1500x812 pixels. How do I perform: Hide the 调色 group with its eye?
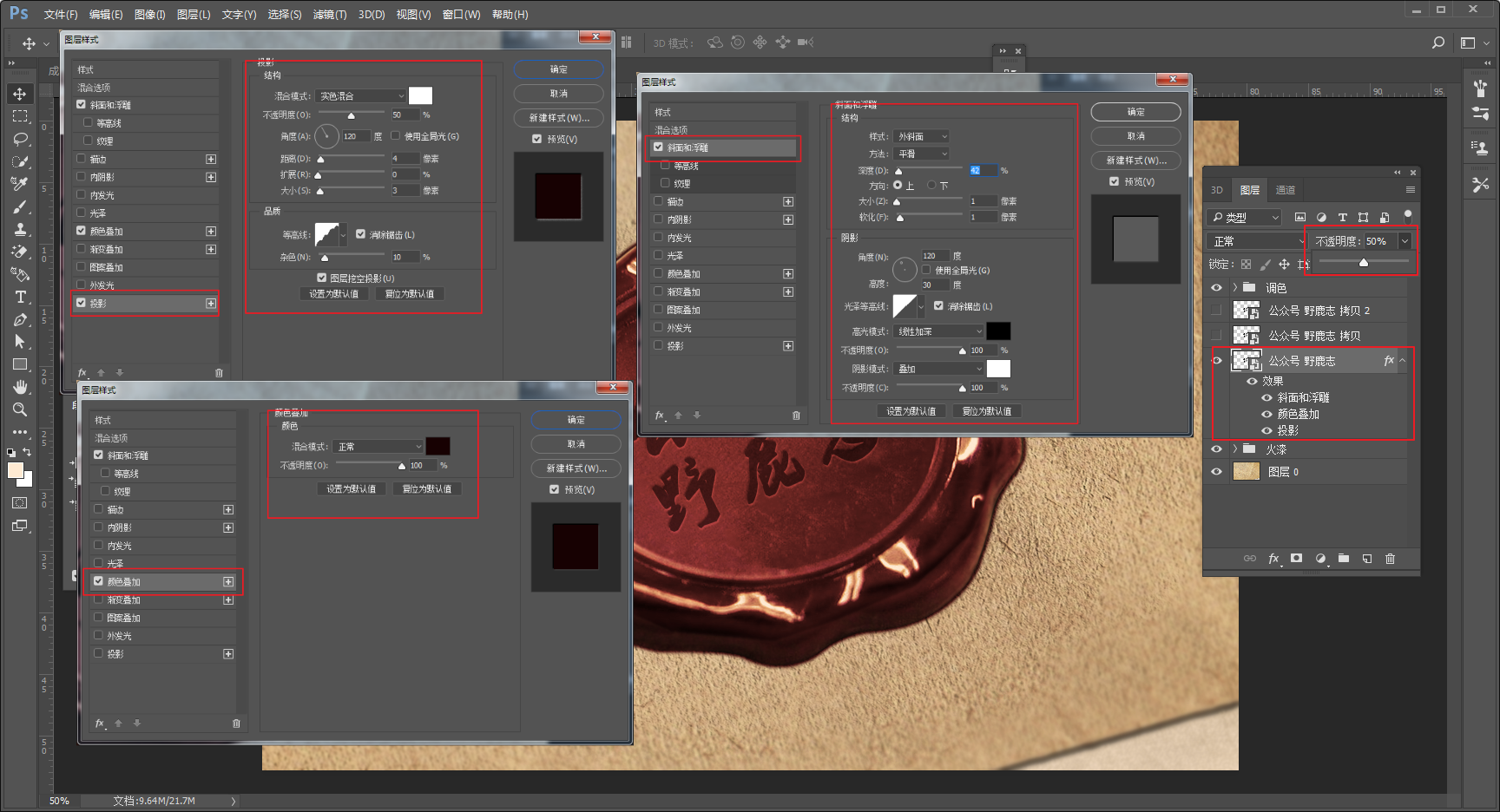click(x=1216, y=288)
